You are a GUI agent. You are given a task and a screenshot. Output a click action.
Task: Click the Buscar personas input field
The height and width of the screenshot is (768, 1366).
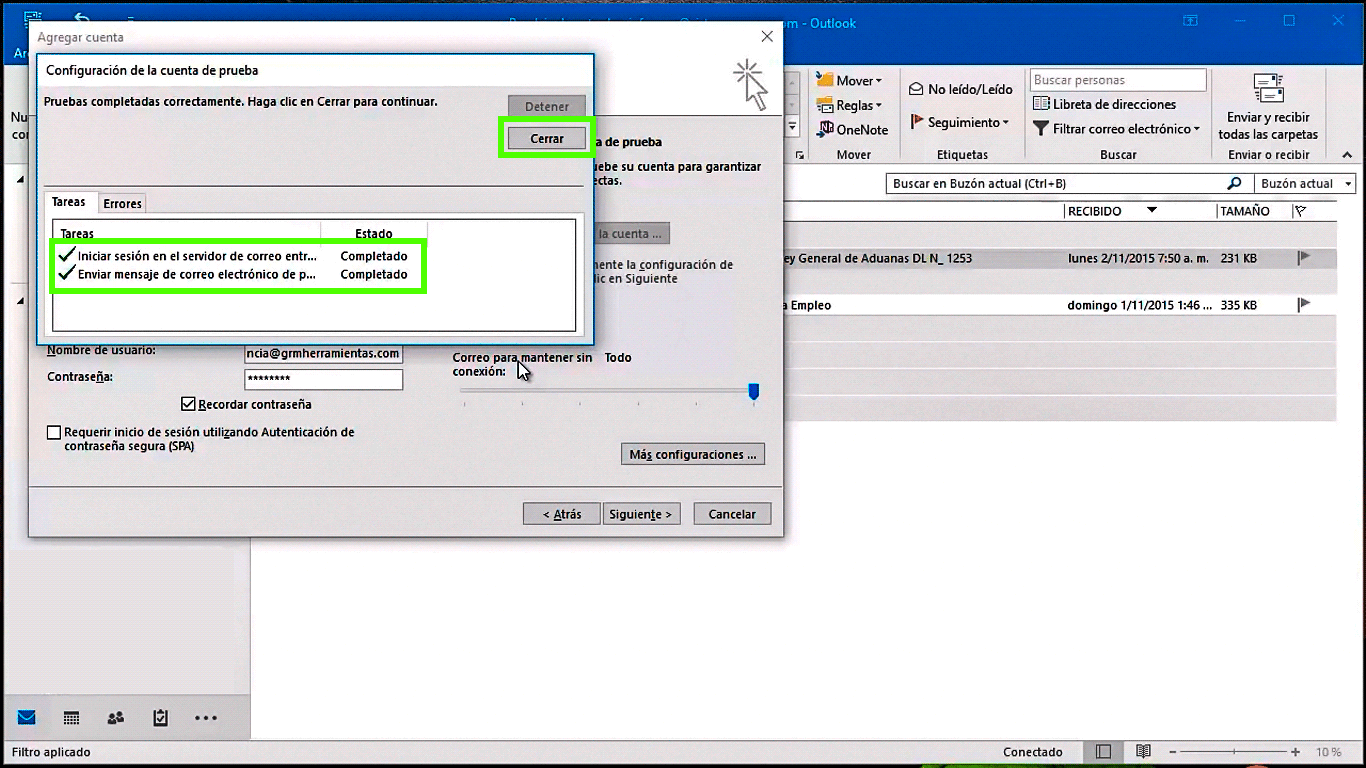(1117, 80)
